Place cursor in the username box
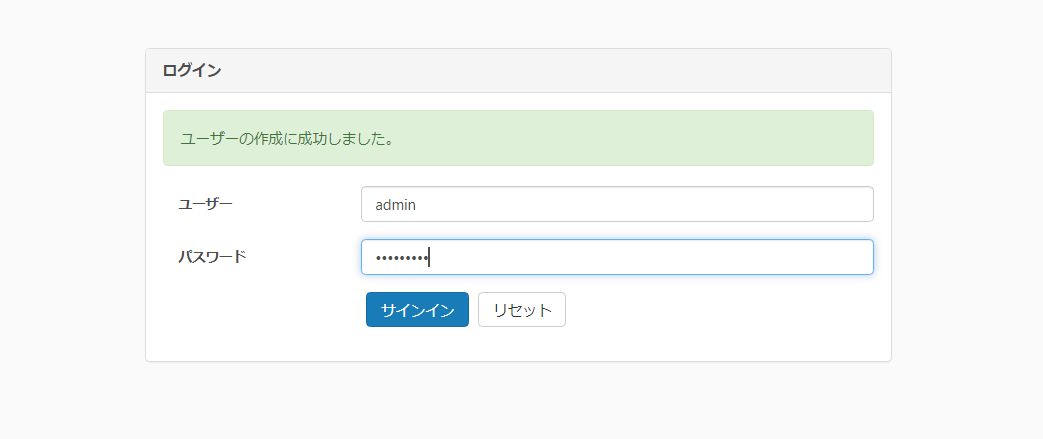The image size is (1043, 439). tap(617, 204)
